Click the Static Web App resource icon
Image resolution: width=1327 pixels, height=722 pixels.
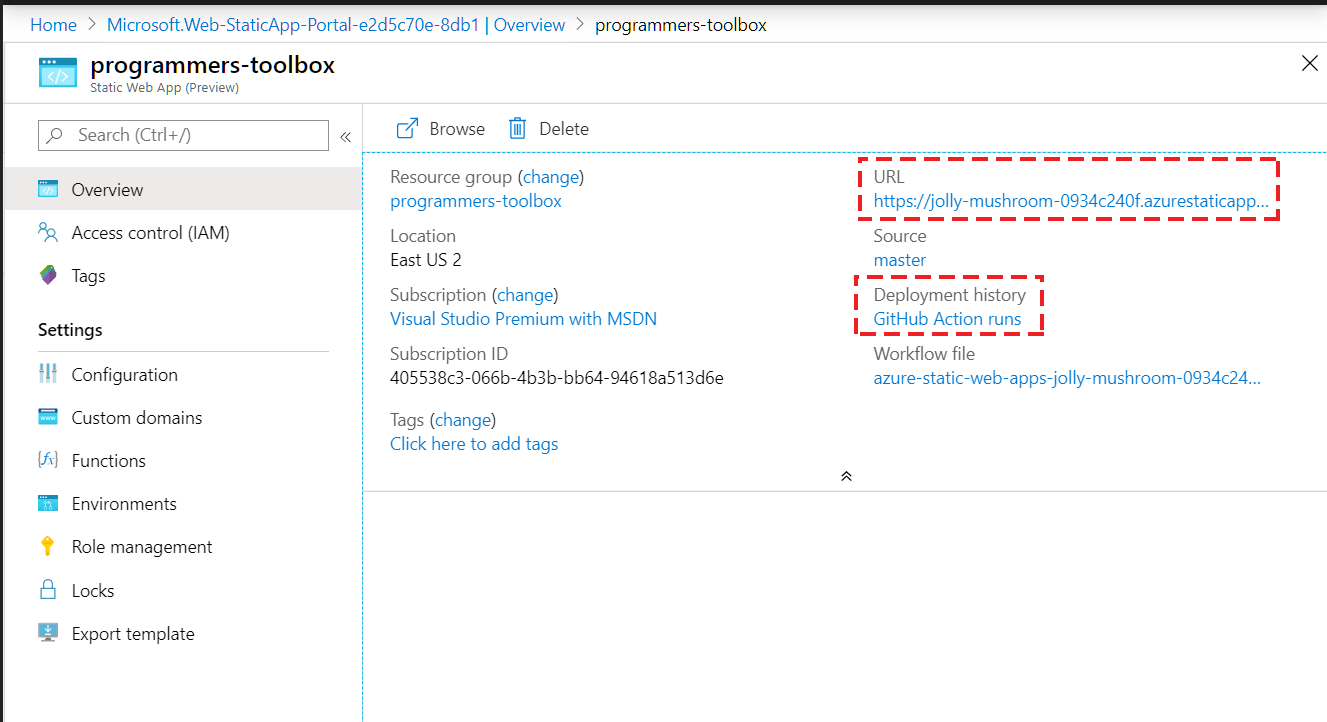click(58, 73)
